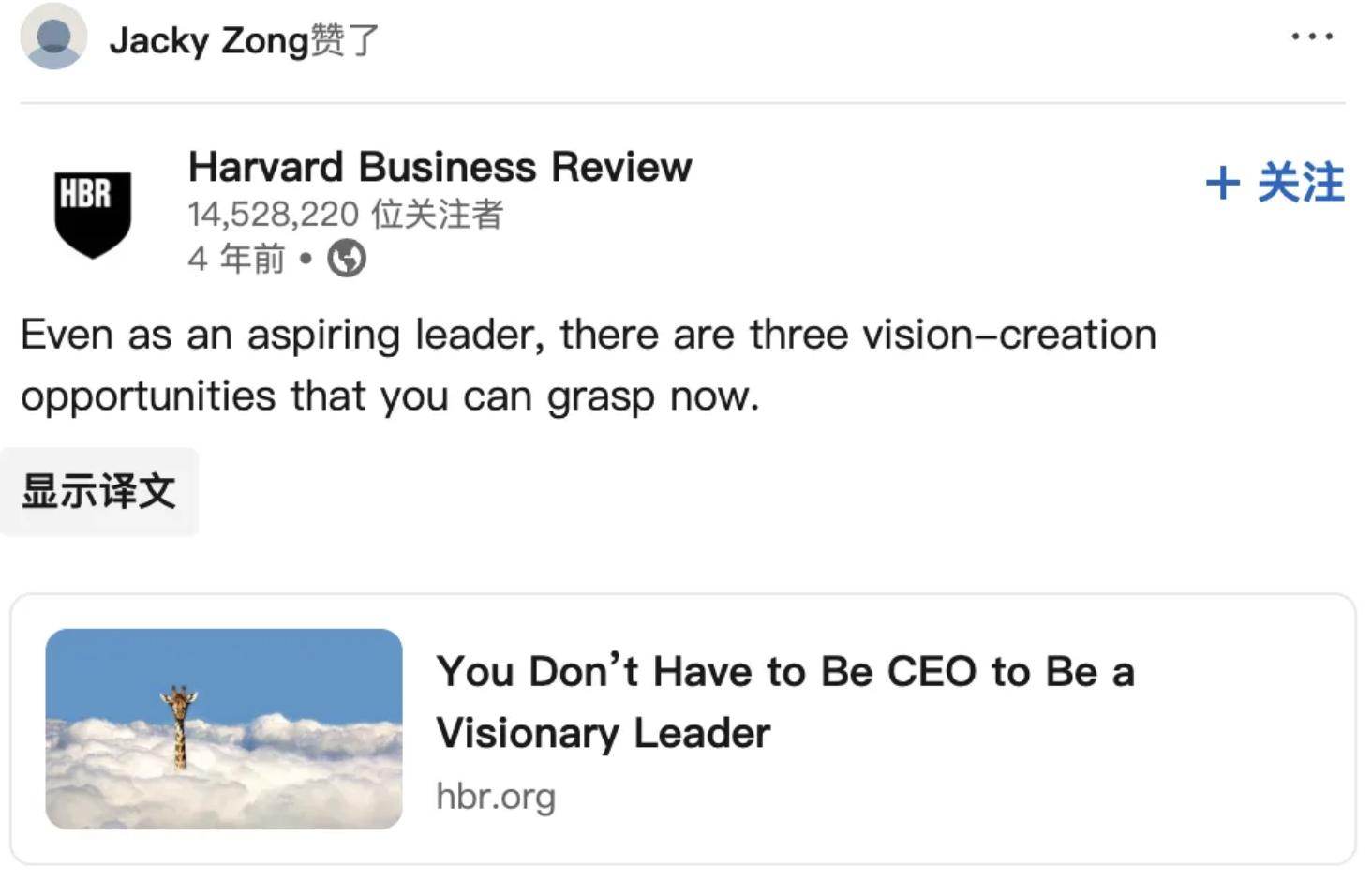1372x881 pixels.
Task: Click the globe public visibility icon
Action: (x=347, y=259)
